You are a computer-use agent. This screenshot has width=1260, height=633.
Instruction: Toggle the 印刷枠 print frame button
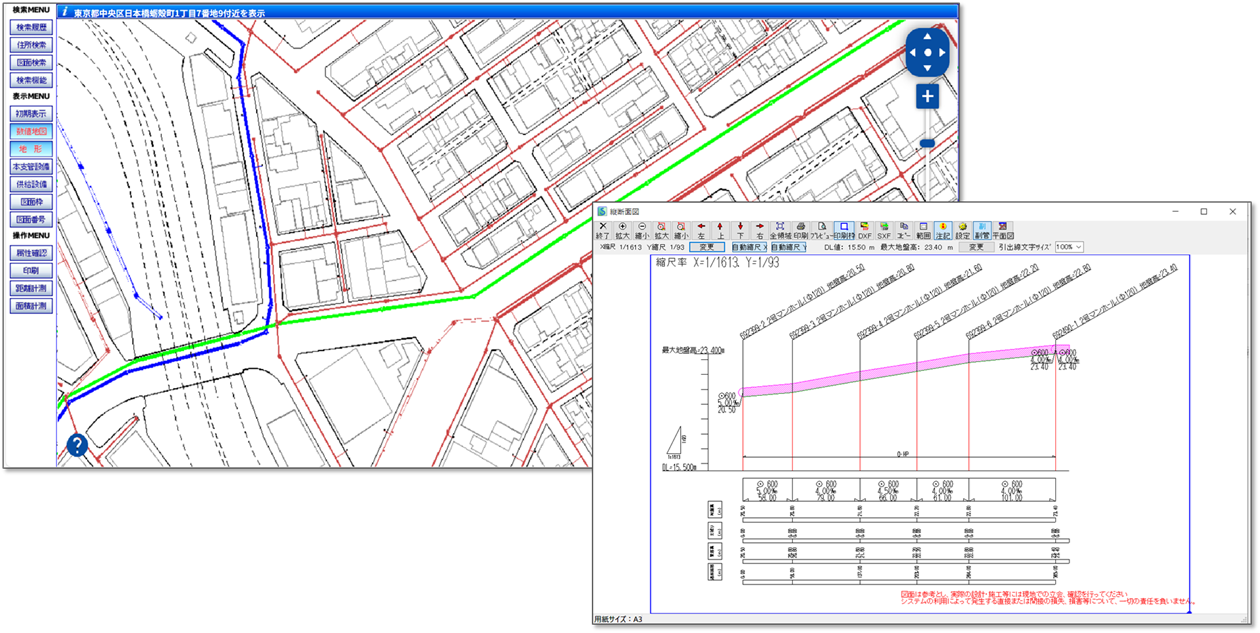click(843, 230)
